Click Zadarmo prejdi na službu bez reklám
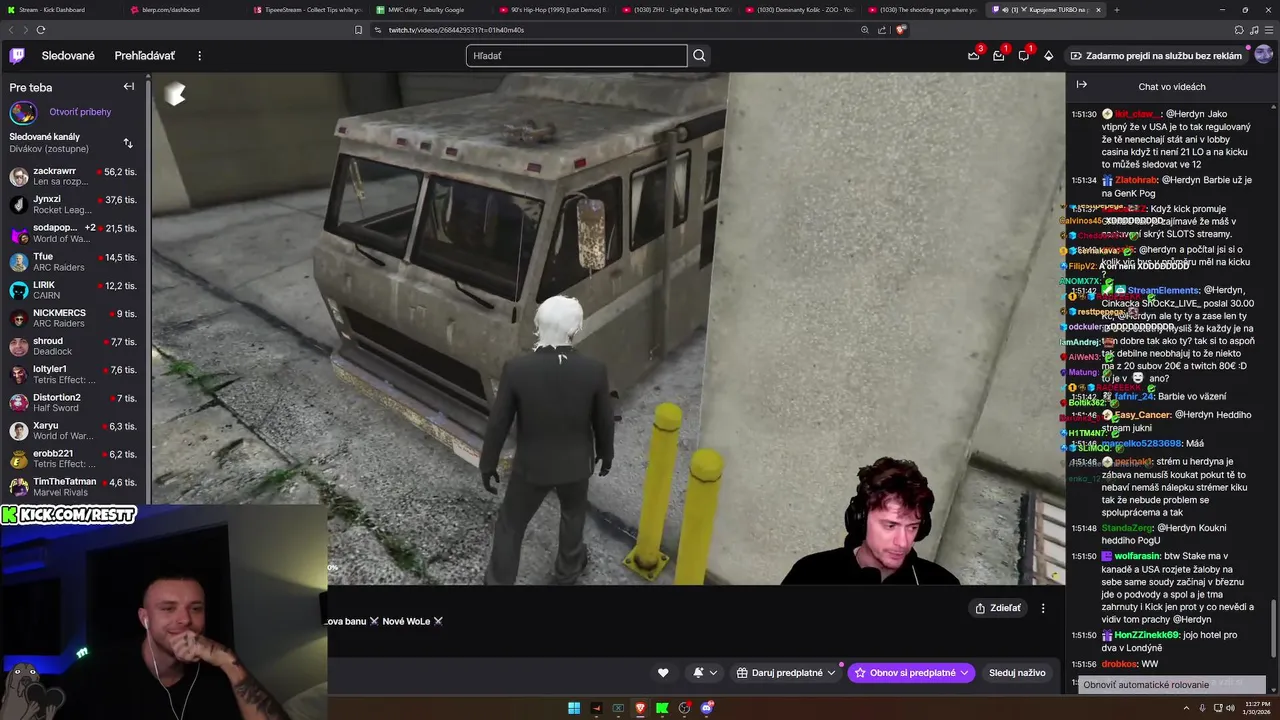The image size is (1280, 720). pyautogui.click(x=1156, y=56)
